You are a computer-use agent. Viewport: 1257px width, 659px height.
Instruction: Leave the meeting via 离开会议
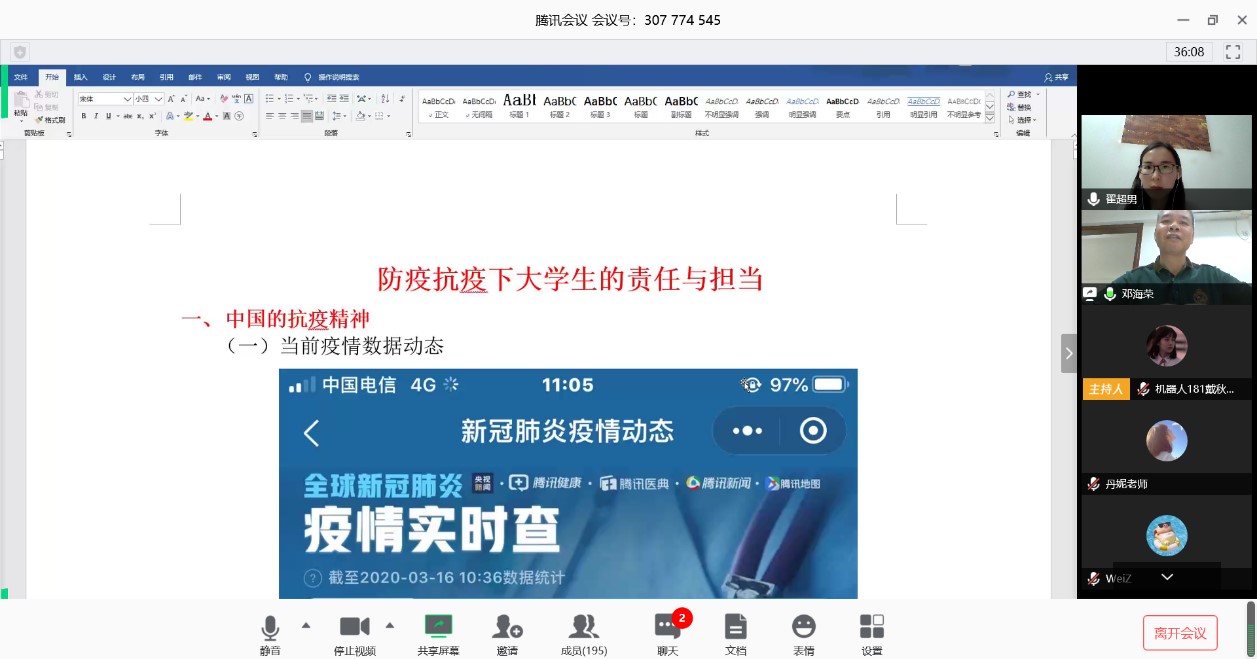(x=1180, y=633)
